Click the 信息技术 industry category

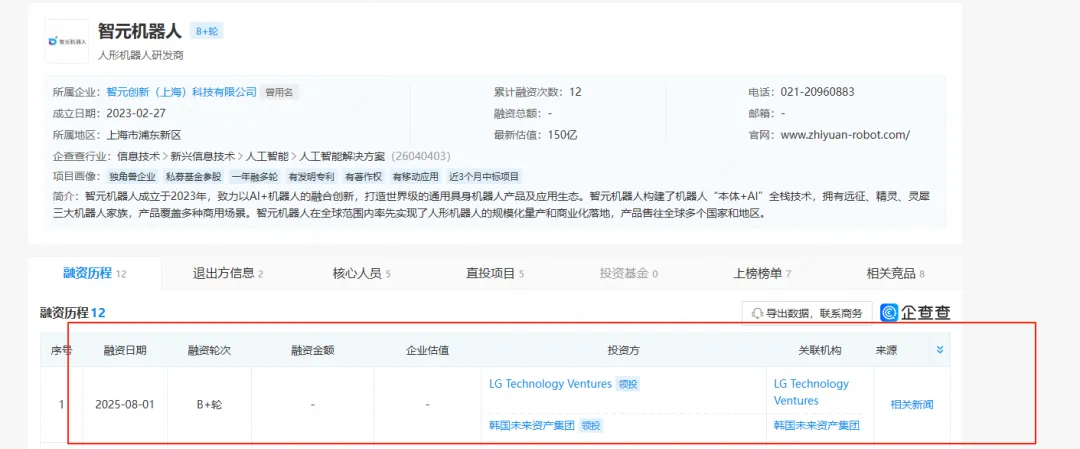(x=138, y=156)
